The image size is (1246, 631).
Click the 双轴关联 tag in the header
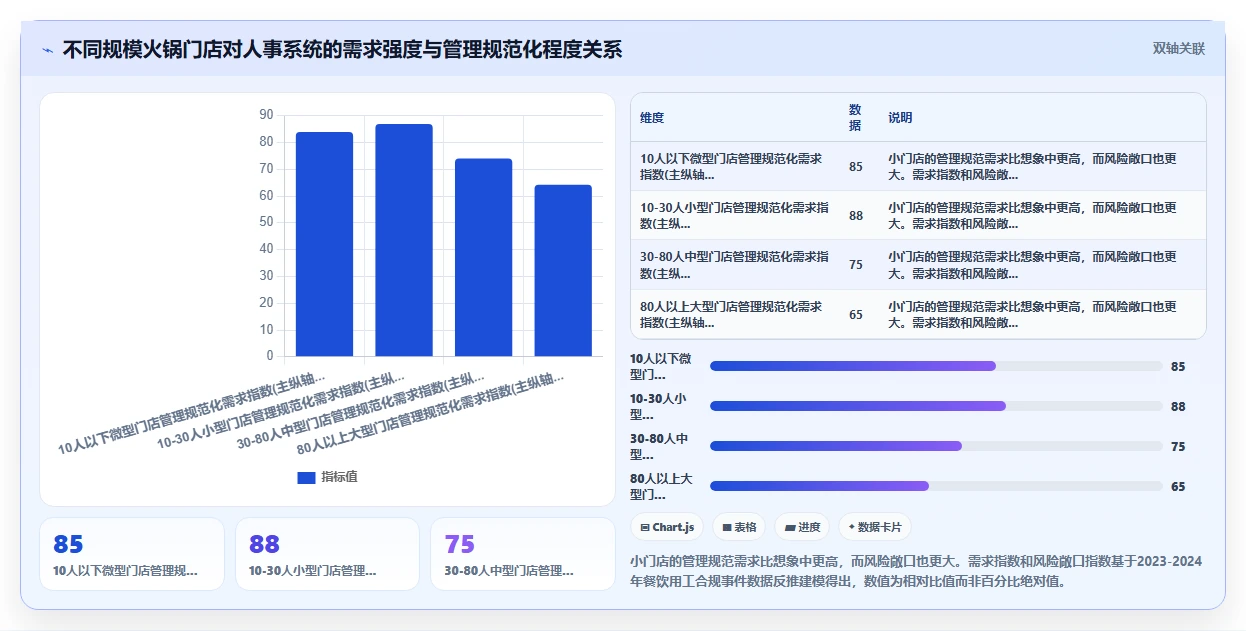pyautogui.click(x=1178, y=48)
